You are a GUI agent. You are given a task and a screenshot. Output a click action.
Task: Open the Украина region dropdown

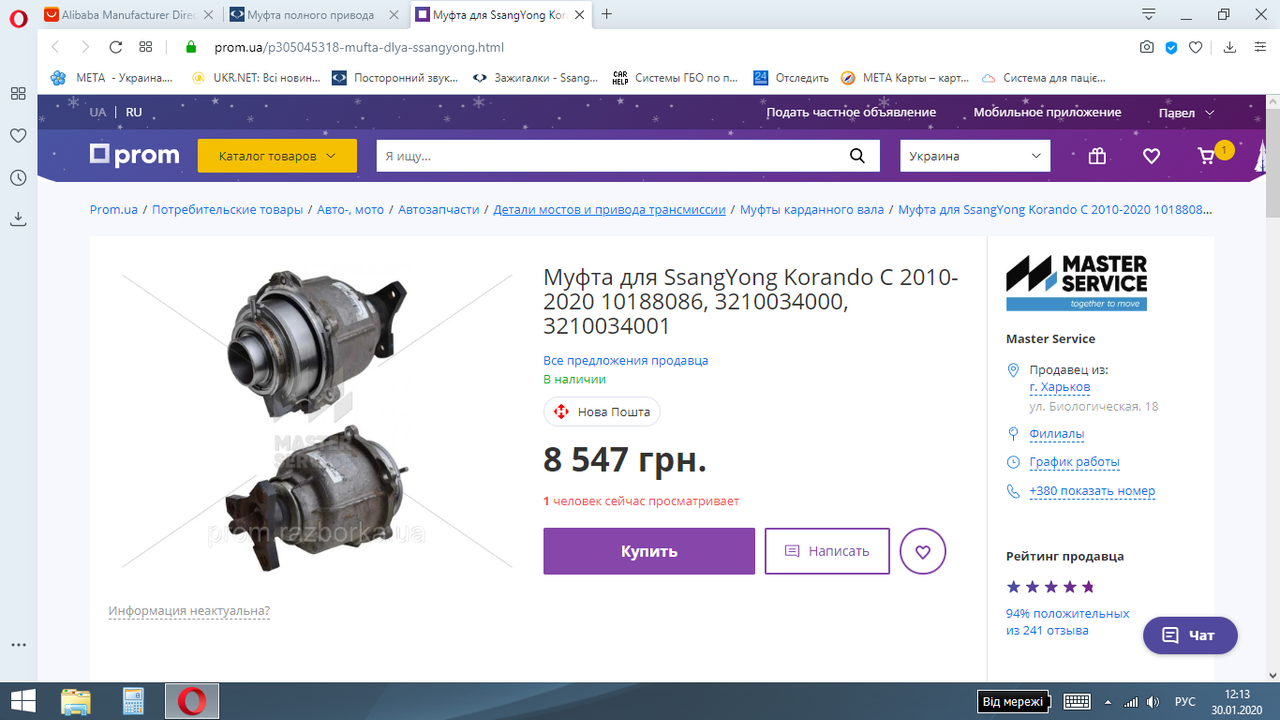pos(975,156)
